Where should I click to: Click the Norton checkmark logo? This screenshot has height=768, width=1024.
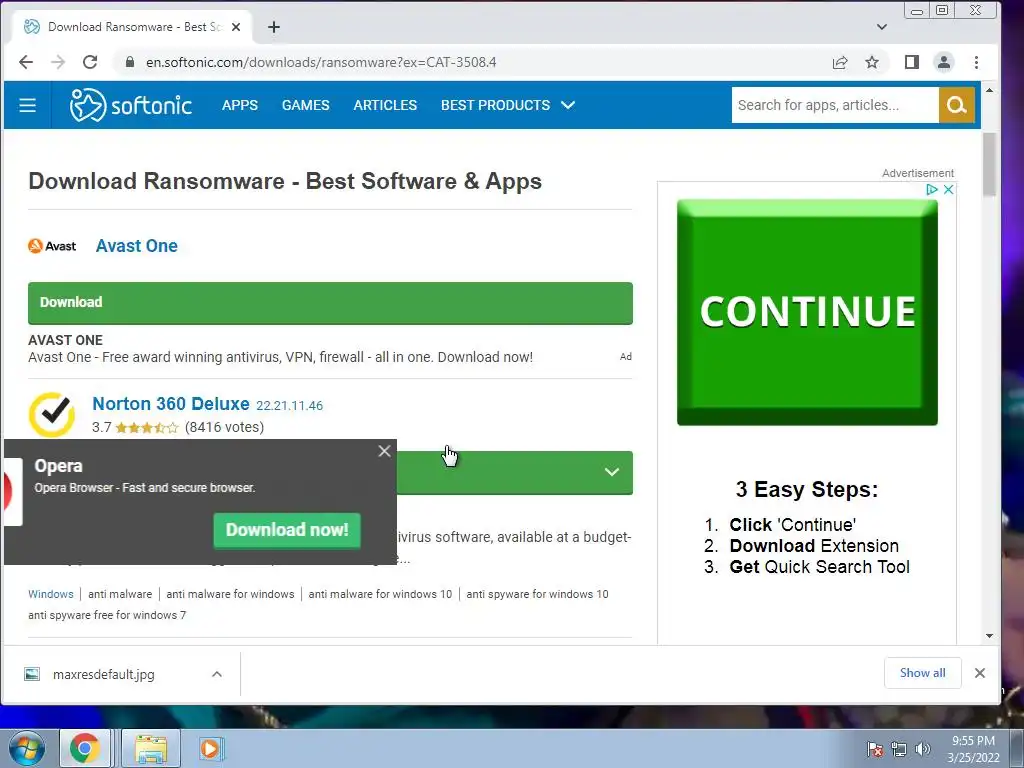(x=52, y=414)
